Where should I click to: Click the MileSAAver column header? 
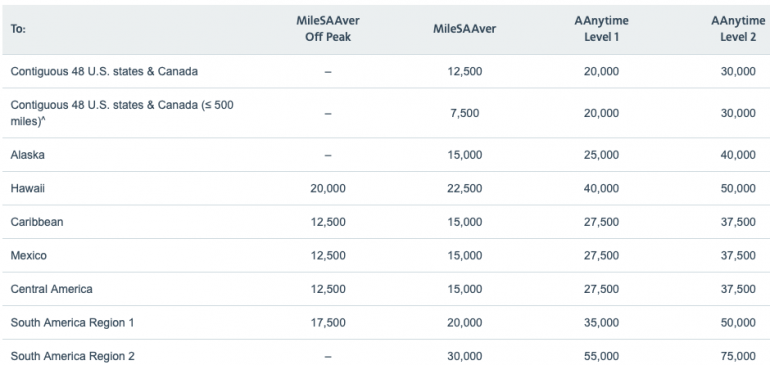pos(464,29)
